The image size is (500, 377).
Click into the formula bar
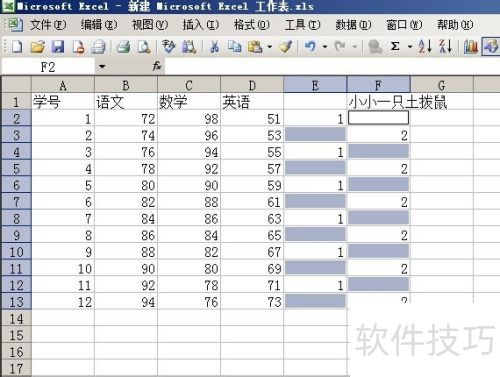(332, 67)
